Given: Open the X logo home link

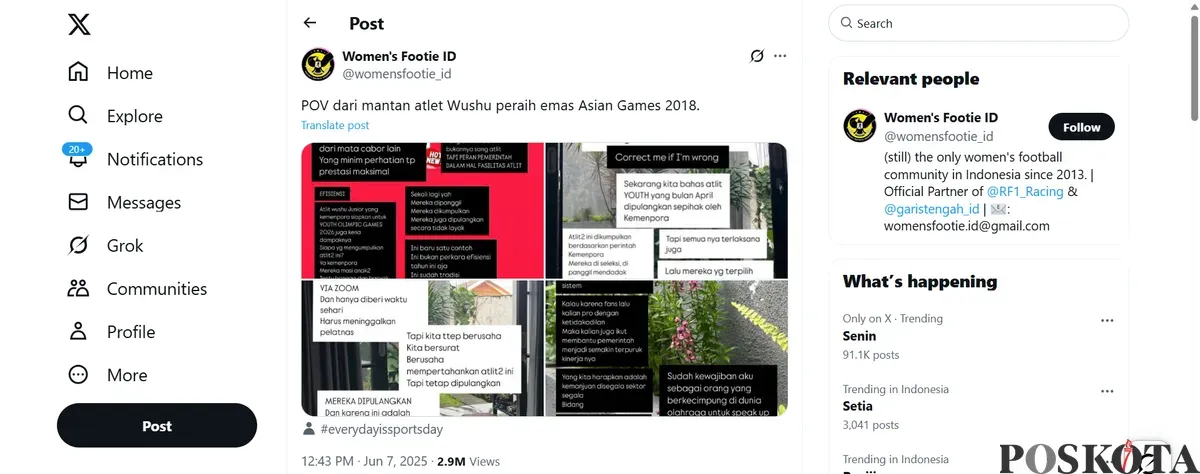Looking at the screenshot, I should pyautogui.click(x=79, y=25).
